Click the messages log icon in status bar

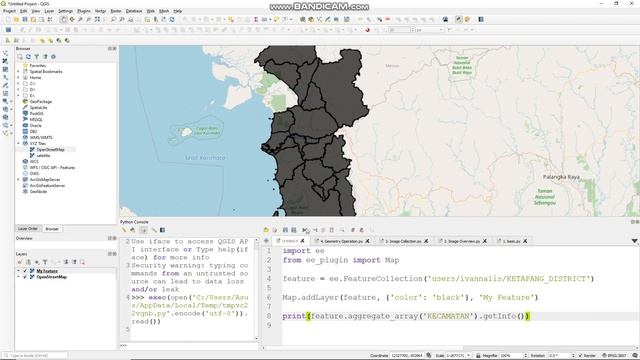coord(635,356)
